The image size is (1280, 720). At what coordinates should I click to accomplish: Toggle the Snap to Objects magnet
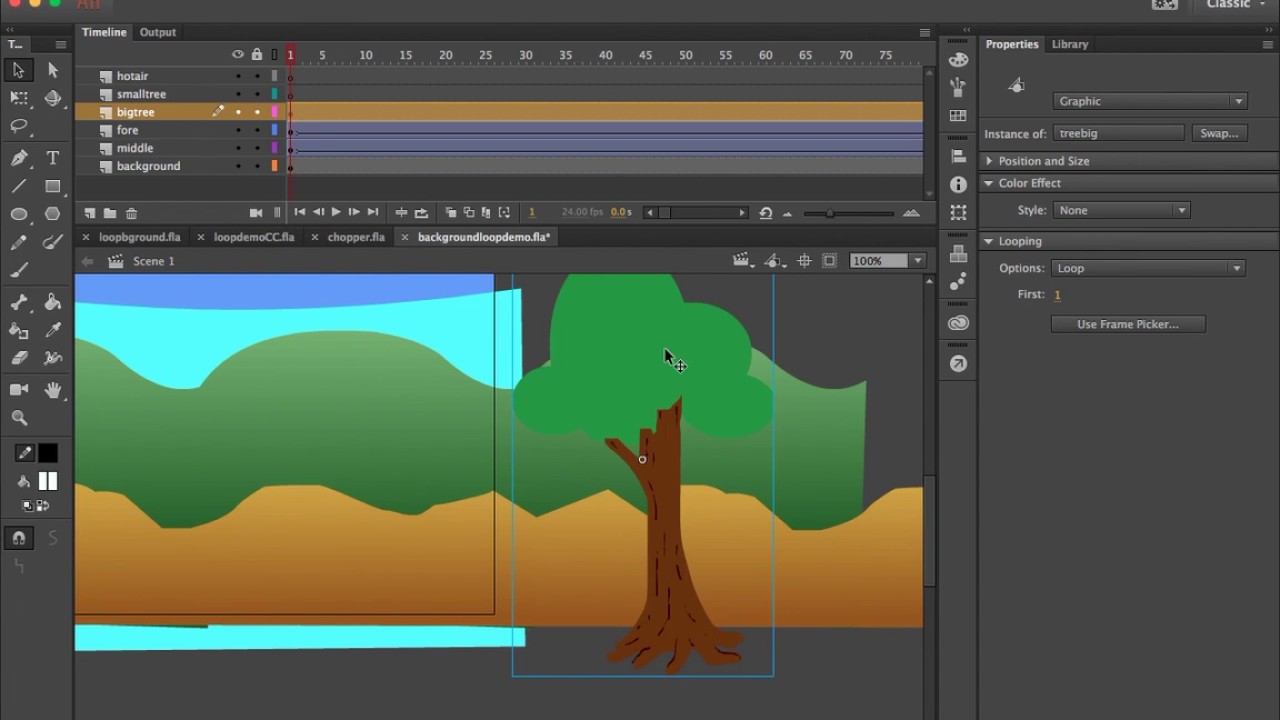pos(19,538)
